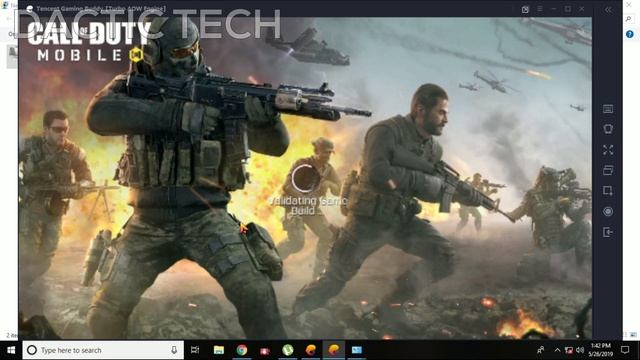Click the pin icon in the Gaming Buddy title bar
The width and height of the screenshot is (640, 360).
click(x=525, y=9)
